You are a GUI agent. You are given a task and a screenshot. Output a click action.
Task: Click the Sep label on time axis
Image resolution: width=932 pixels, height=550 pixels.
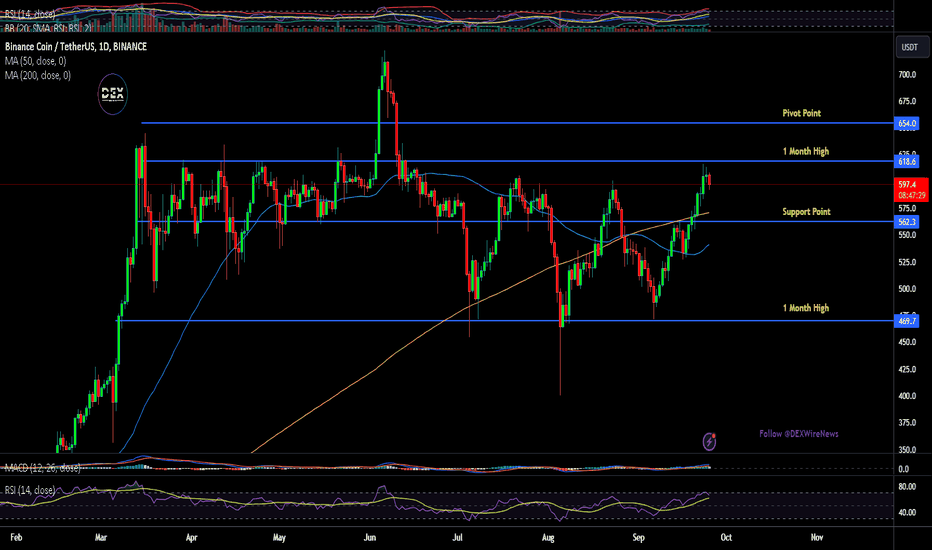coord(638,538)
